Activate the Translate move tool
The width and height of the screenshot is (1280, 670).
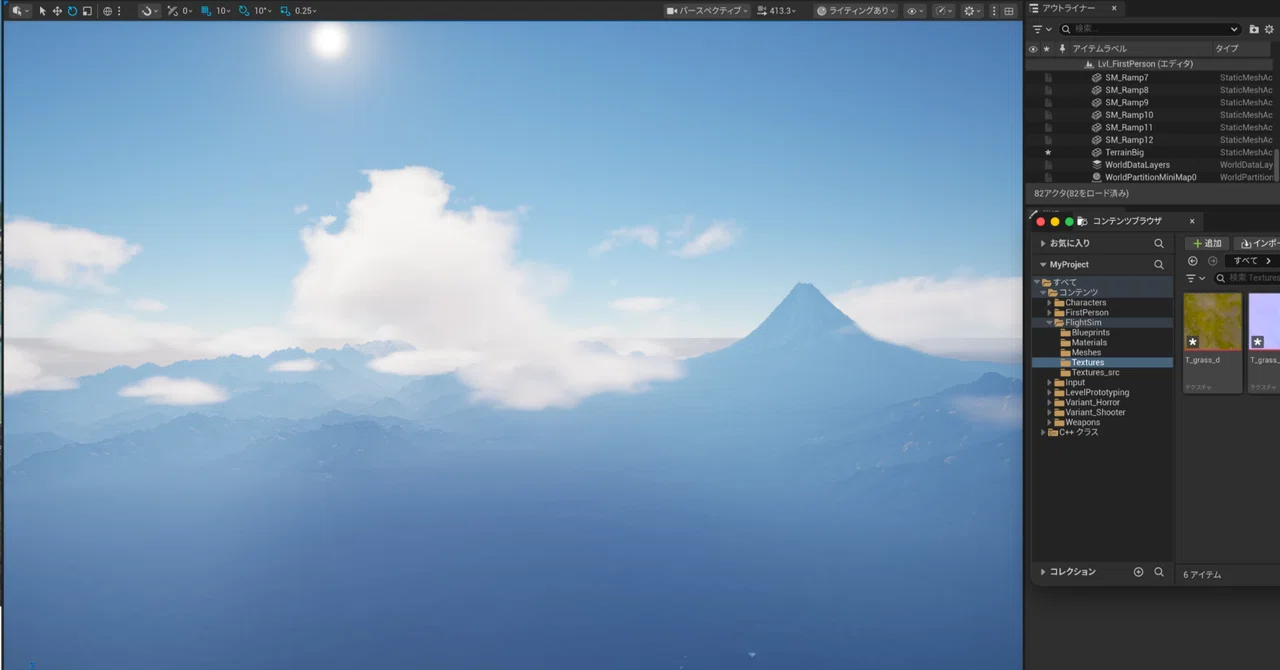57,10
